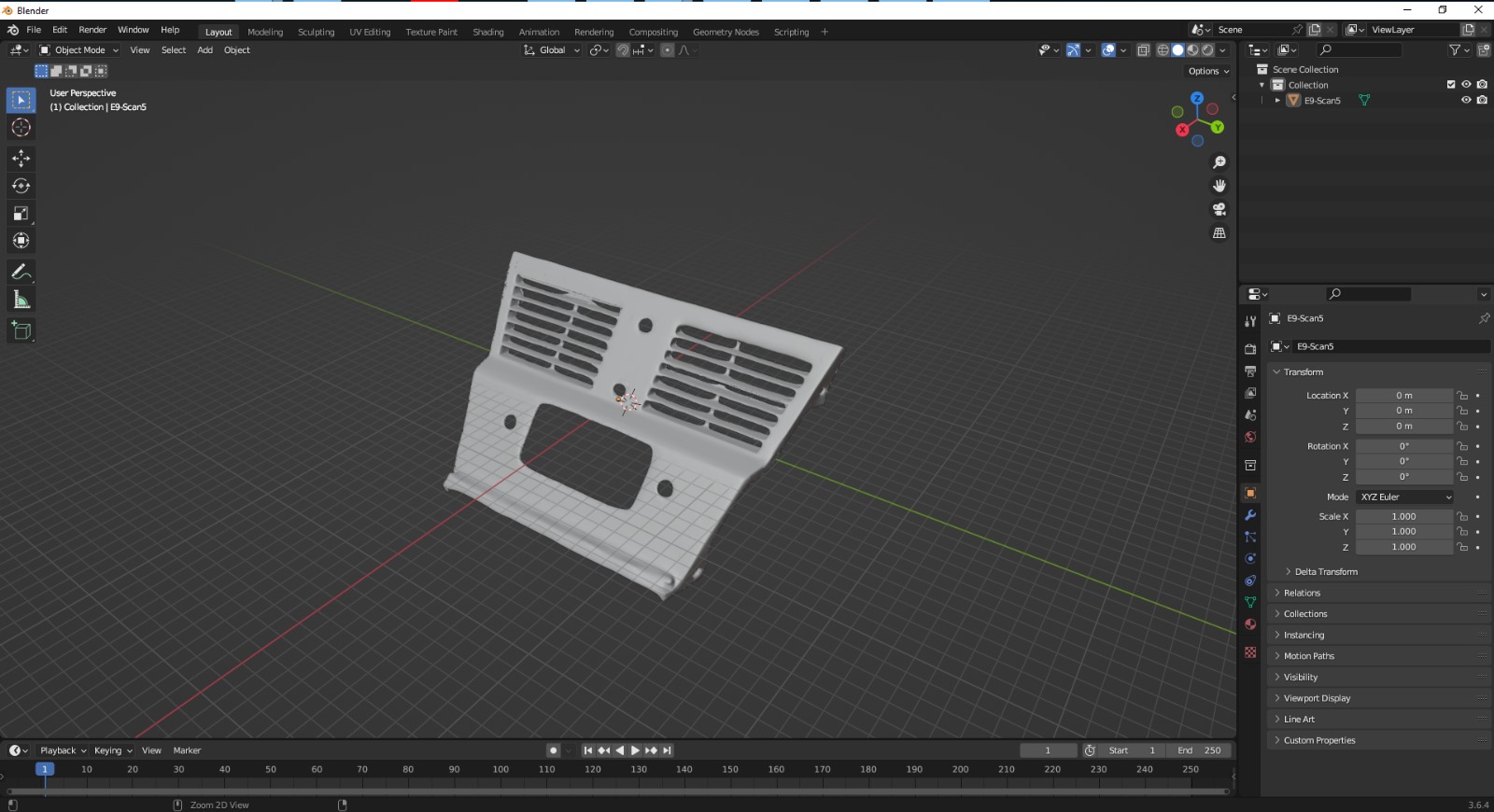Activate the Move tool
1494x812 pixels.
(21, 159)
